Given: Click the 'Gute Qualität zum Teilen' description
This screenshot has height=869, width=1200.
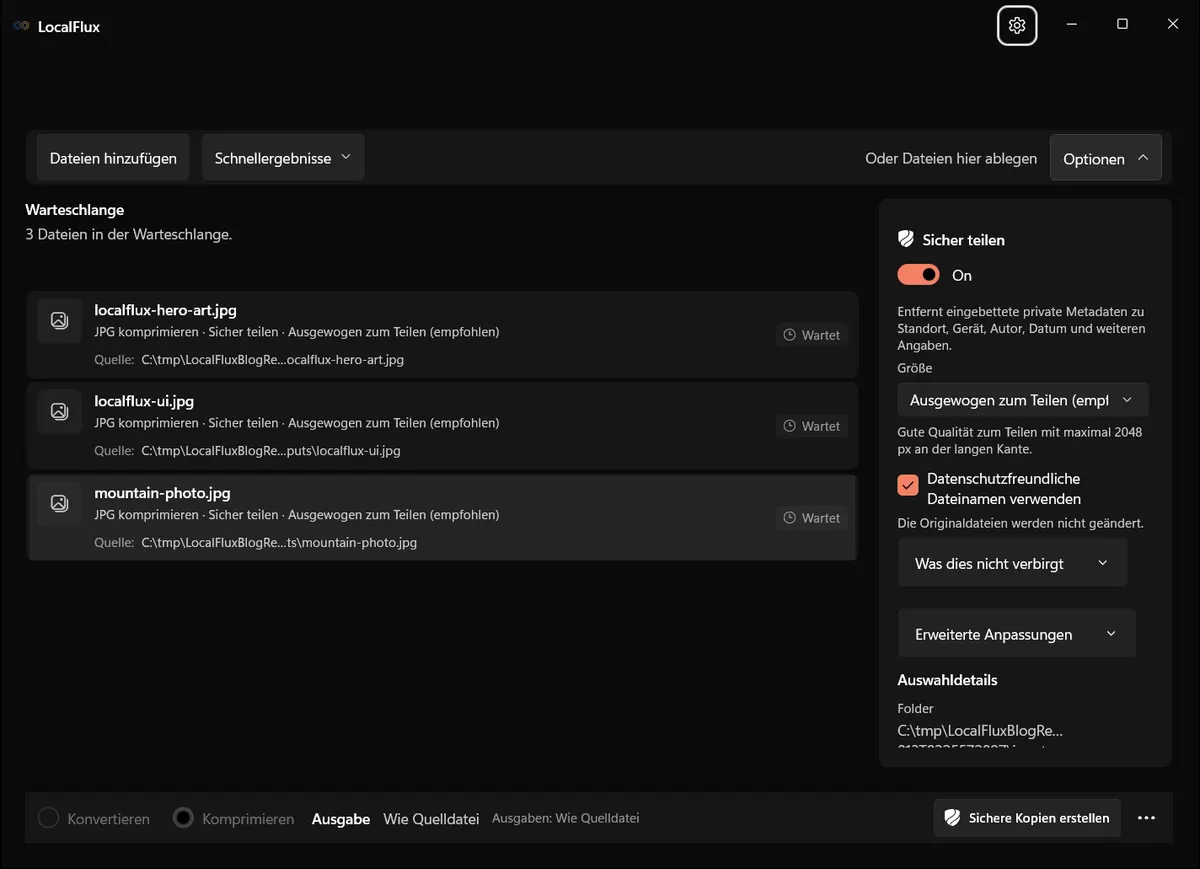Looking at the screenshot, I should pos(1020,441).
